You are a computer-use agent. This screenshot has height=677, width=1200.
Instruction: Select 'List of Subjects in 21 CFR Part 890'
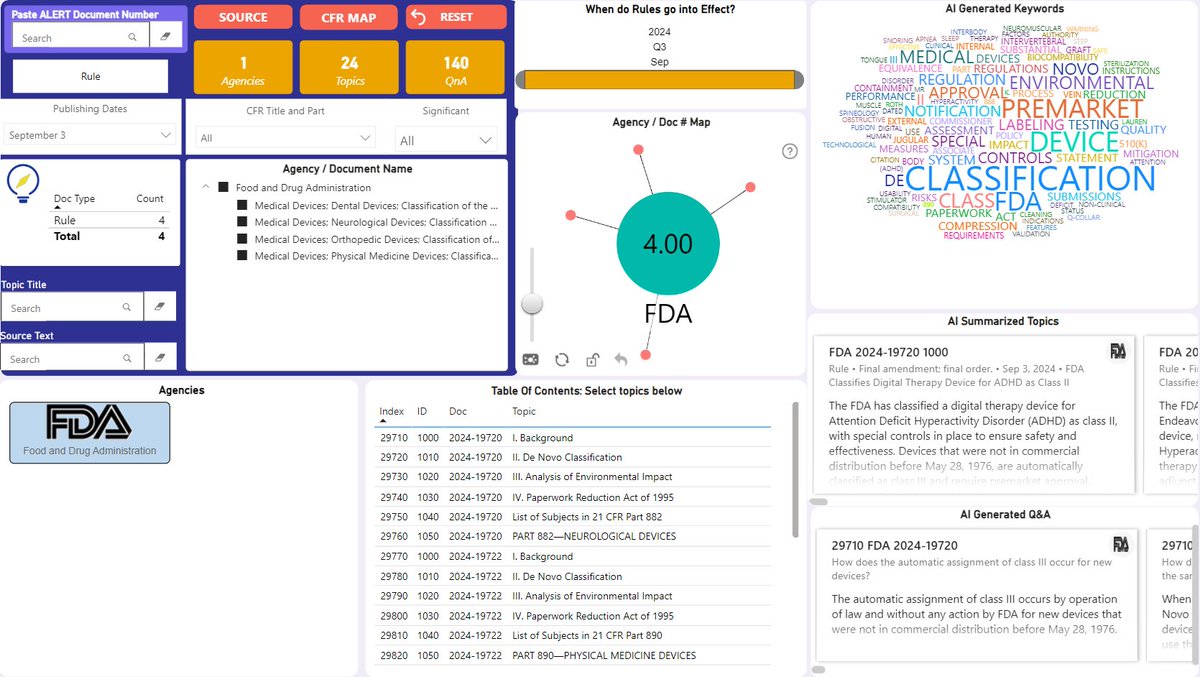pyautogui.click(x=574, y=635)
